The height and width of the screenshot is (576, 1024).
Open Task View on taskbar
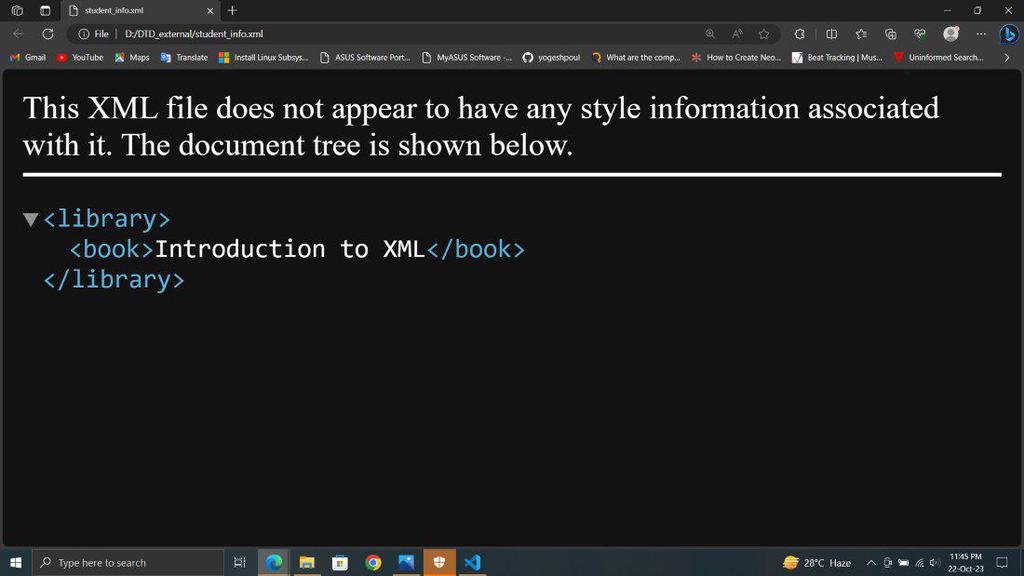(240, 562)
